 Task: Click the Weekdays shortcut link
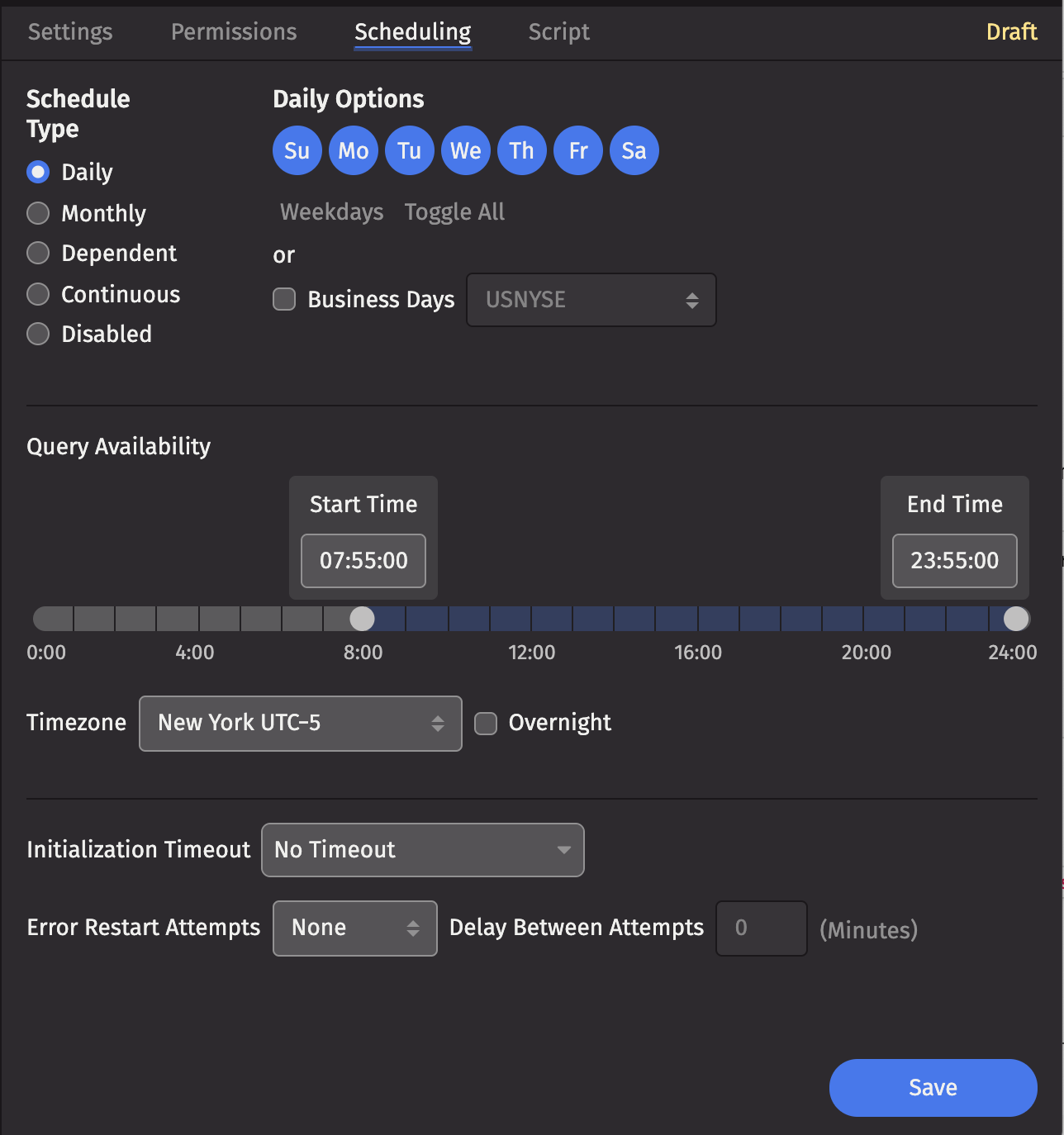[331, 212]
